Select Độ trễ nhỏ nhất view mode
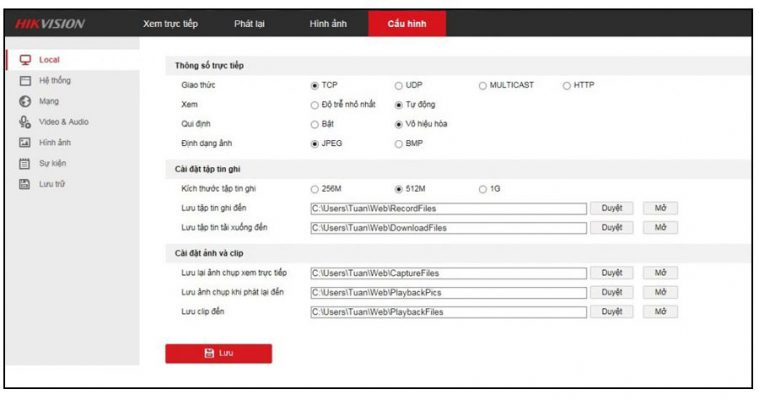This screenshot has height=400, width=759. tap(315, 104)
